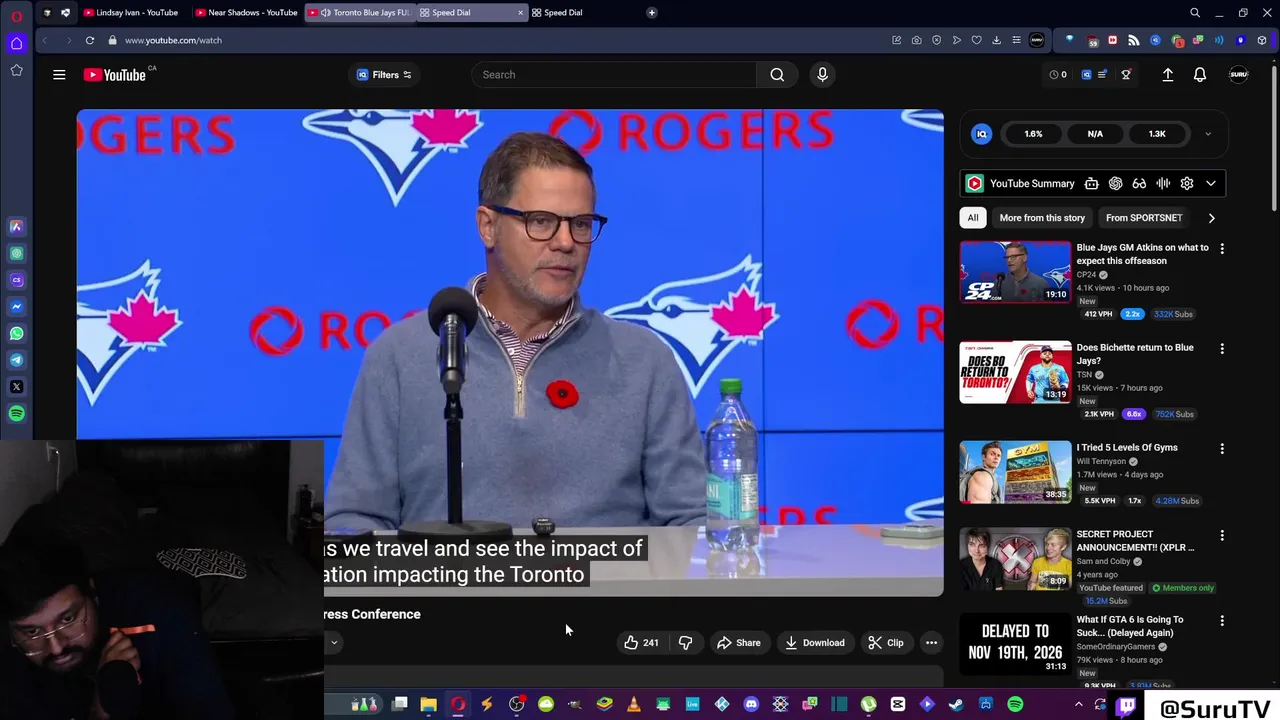Show more filter chips with the arrow
This screenshot has width=1280, height=720.
[x=1211, y=218]
